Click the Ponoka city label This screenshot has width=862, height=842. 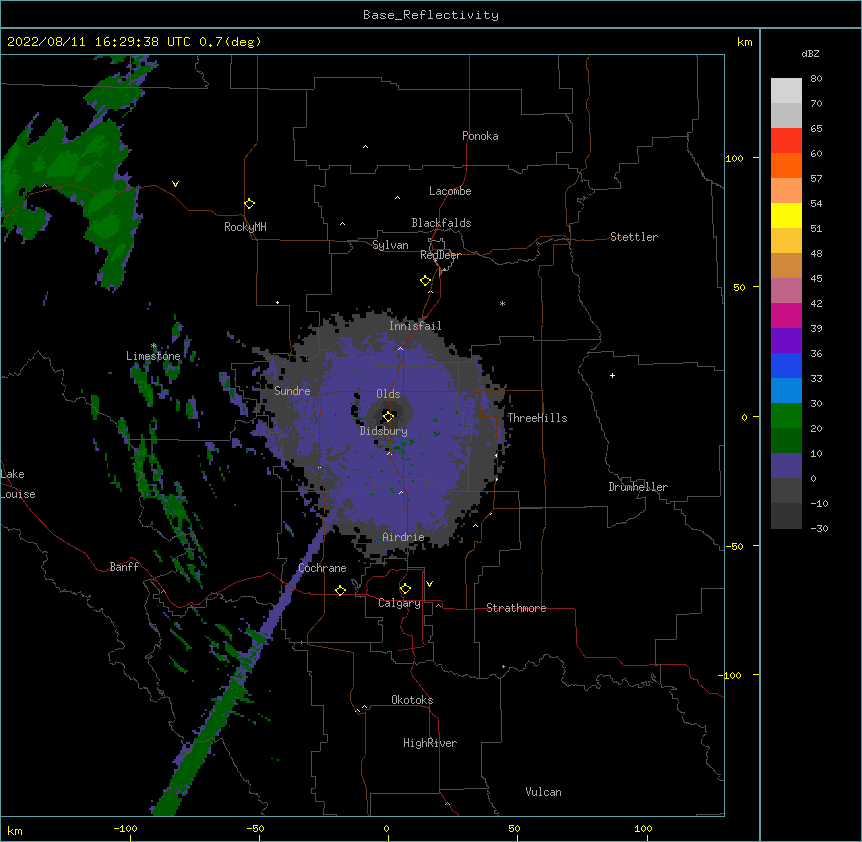480,136
